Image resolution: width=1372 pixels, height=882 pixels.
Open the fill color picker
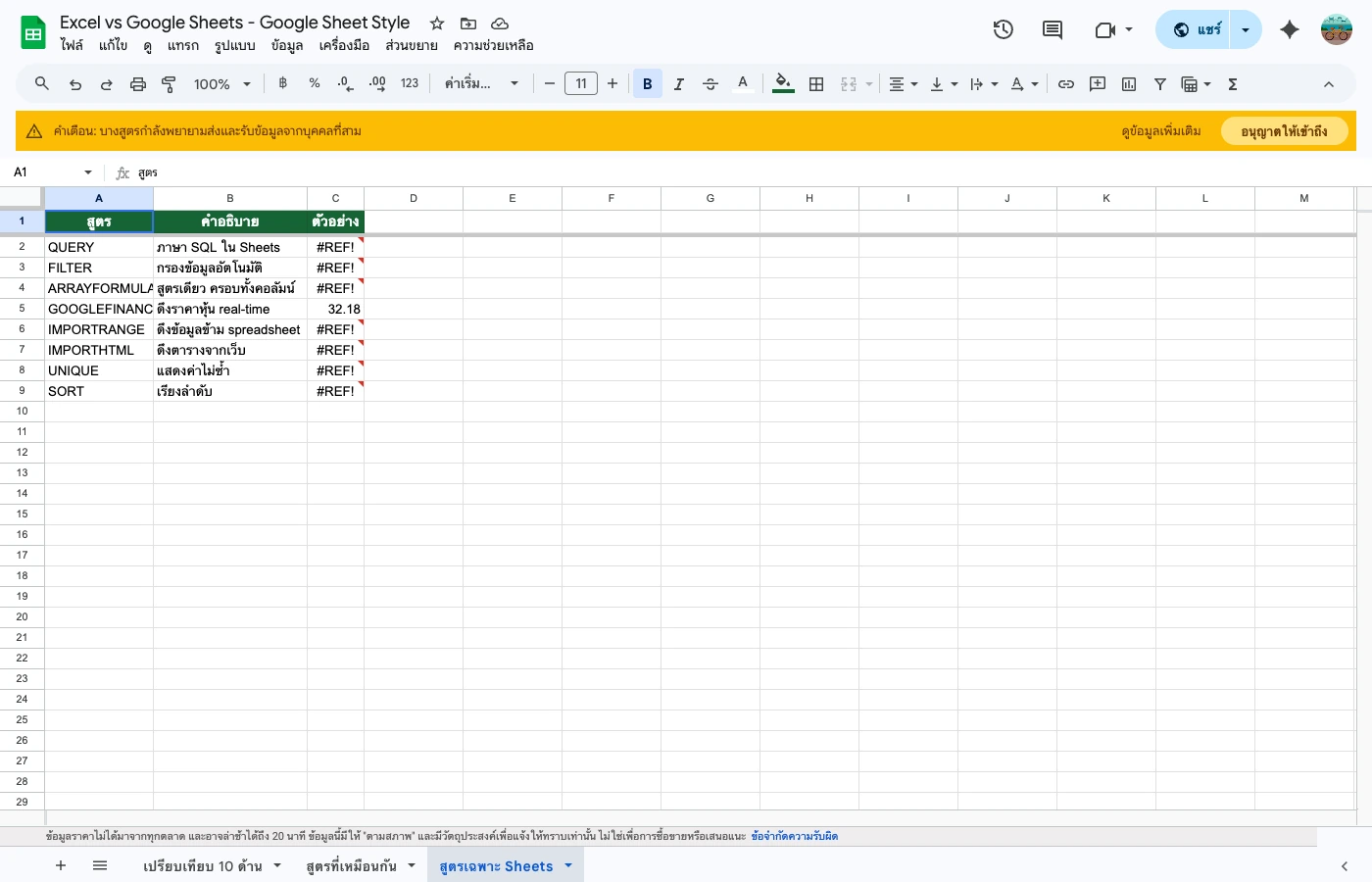coord(782,84)
